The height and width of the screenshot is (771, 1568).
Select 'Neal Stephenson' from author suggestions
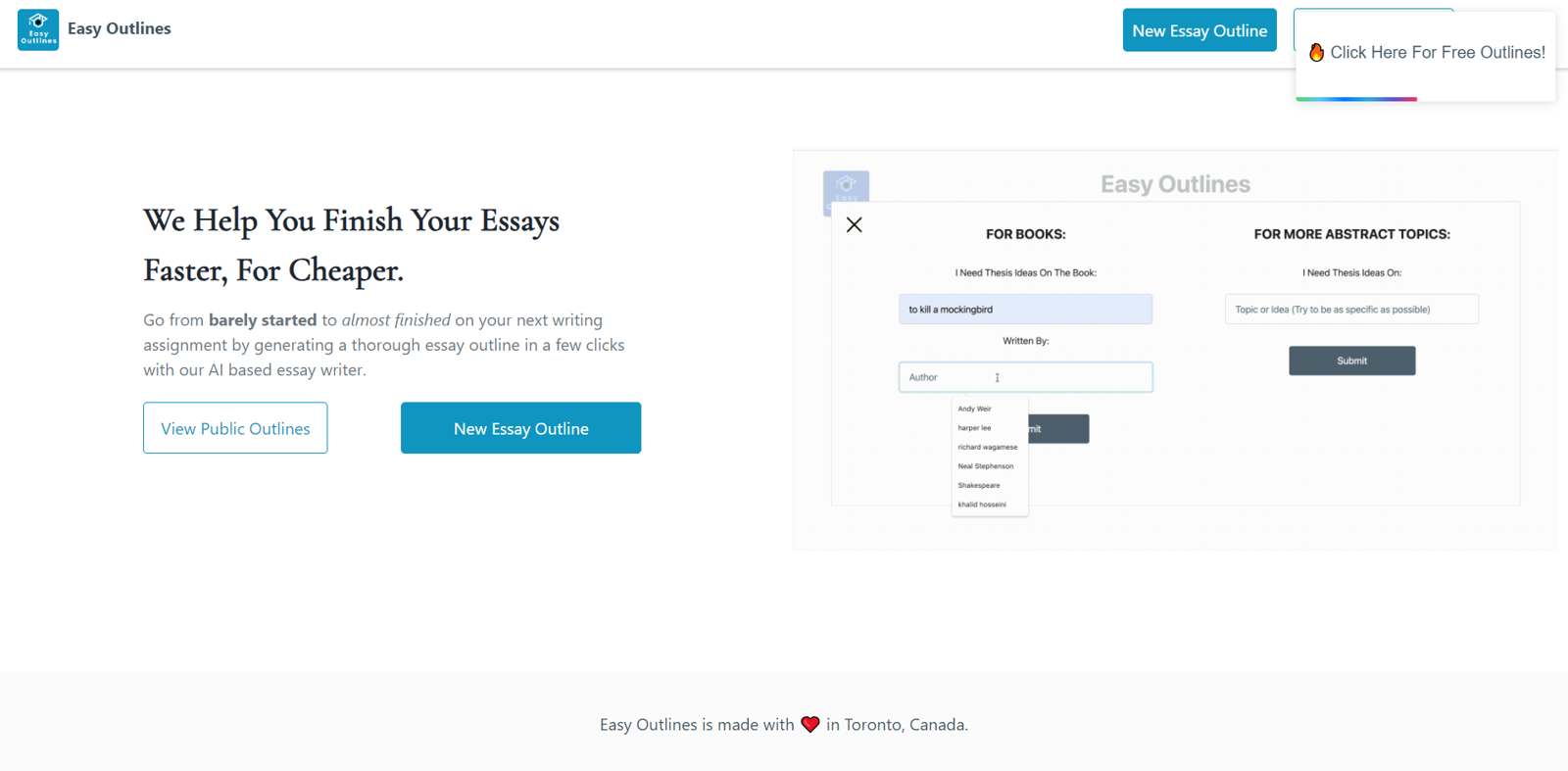(x=986, y=466)
